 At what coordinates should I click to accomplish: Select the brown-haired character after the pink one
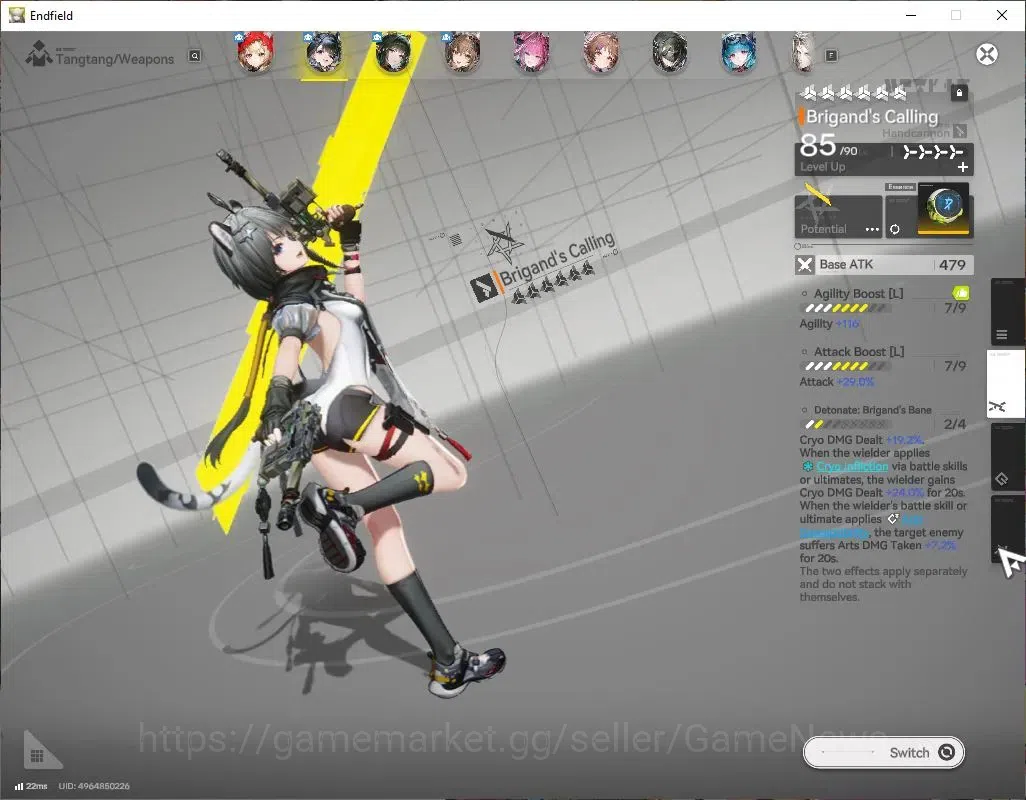pyautogui.click(x=601, y=52)
